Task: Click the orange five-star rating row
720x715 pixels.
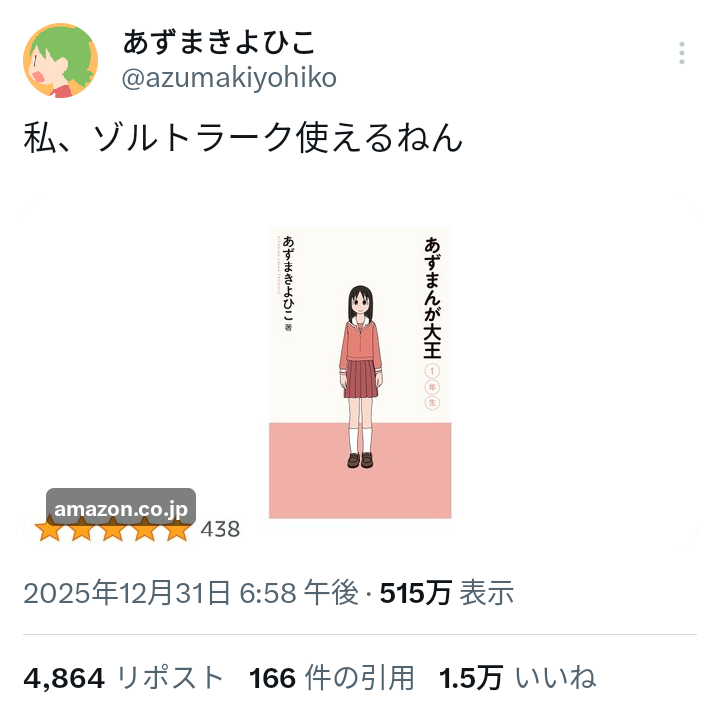Action: (113, 529)
